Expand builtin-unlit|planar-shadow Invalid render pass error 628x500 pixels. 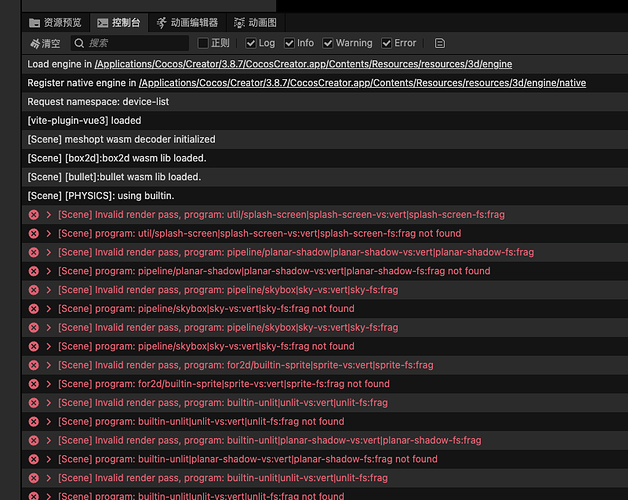click(48, 441)
